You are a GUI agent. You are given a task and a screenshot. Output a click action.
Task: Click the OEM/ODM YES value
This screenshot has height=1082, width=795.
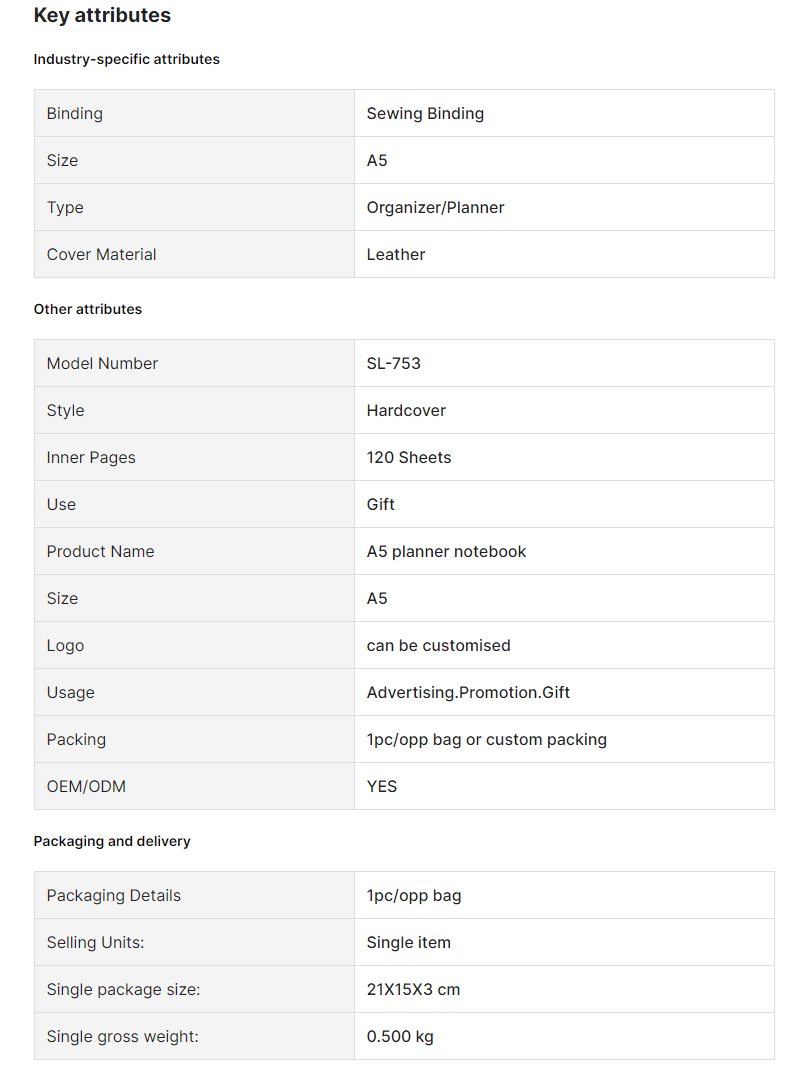pos(382,786)
